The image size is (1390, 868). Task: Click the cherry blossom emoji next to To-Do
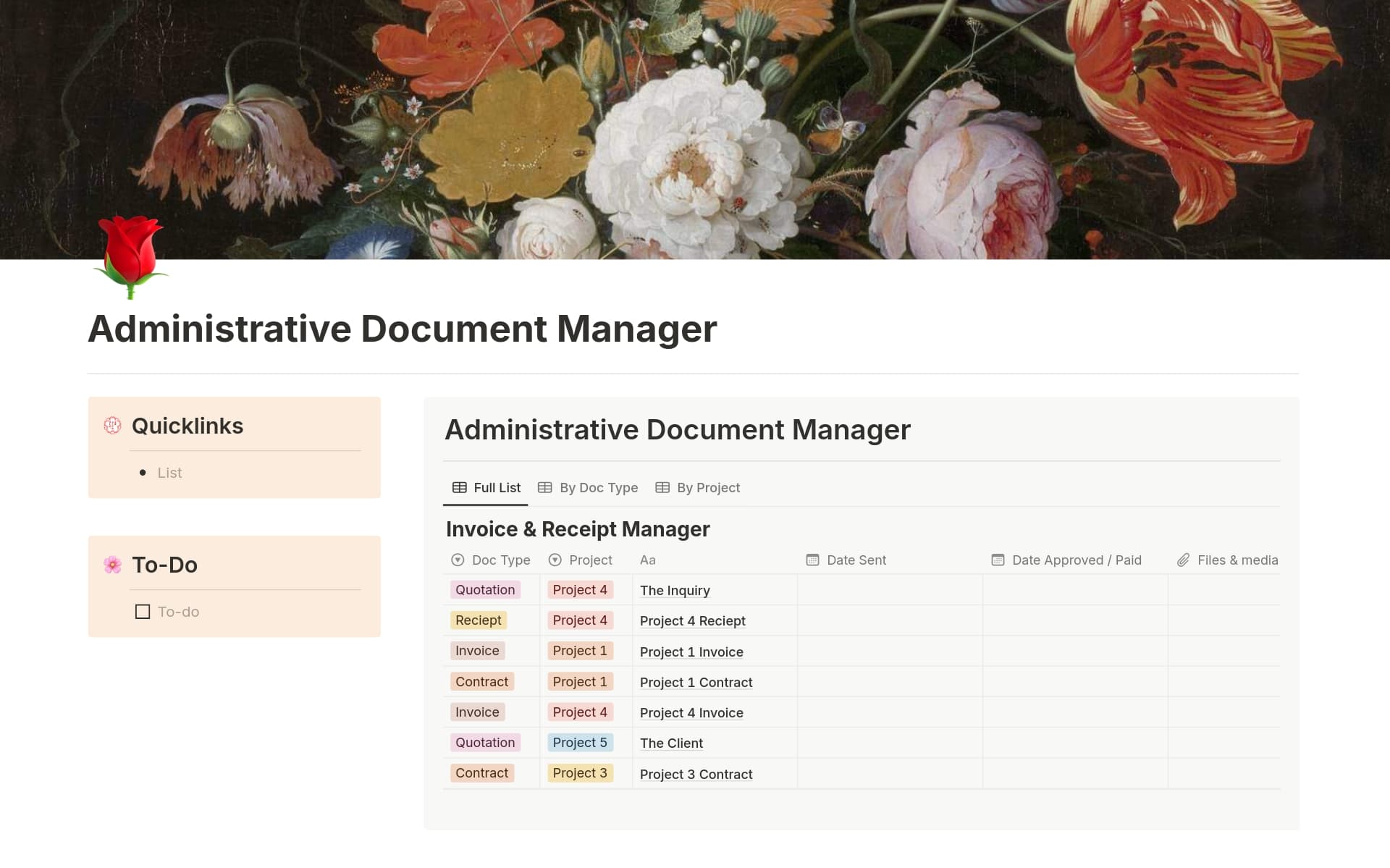pos(112,565)
